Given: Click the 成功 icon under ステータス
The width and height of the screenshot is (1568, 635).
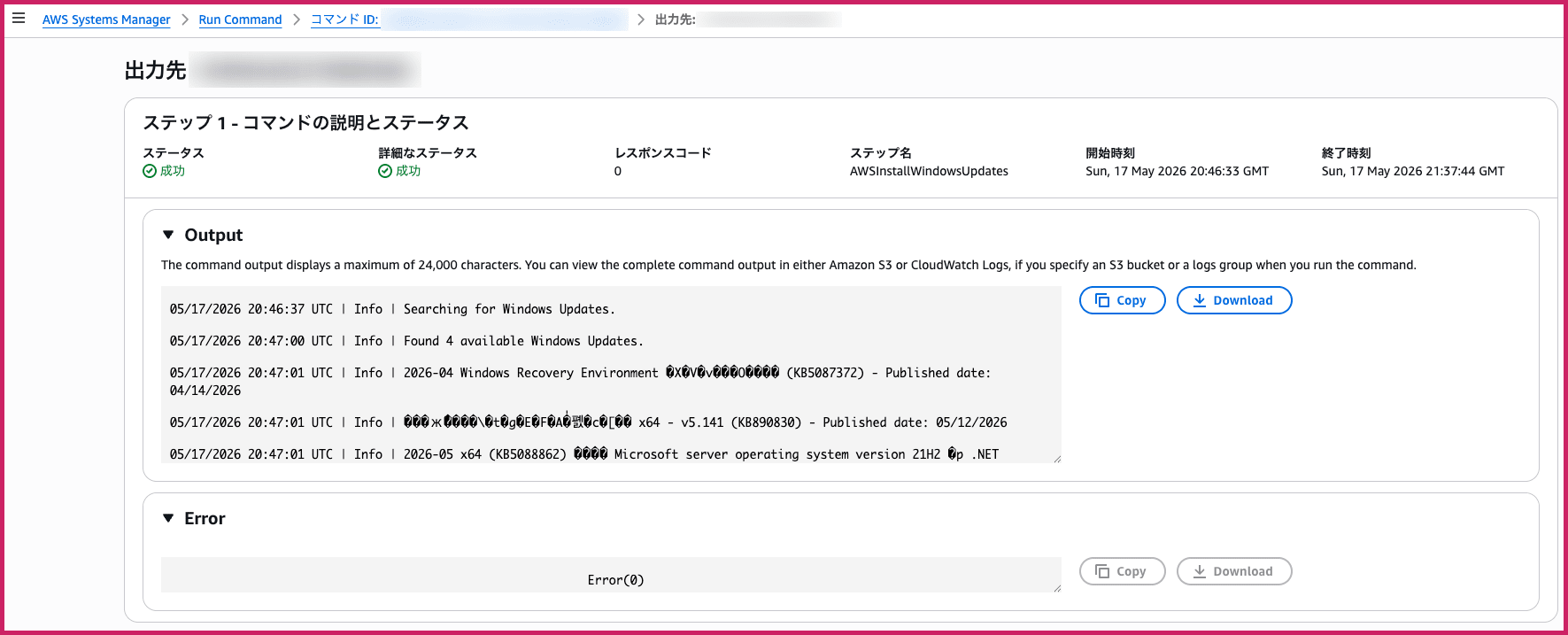Looking at the screenshot, I should pos(150,171).
